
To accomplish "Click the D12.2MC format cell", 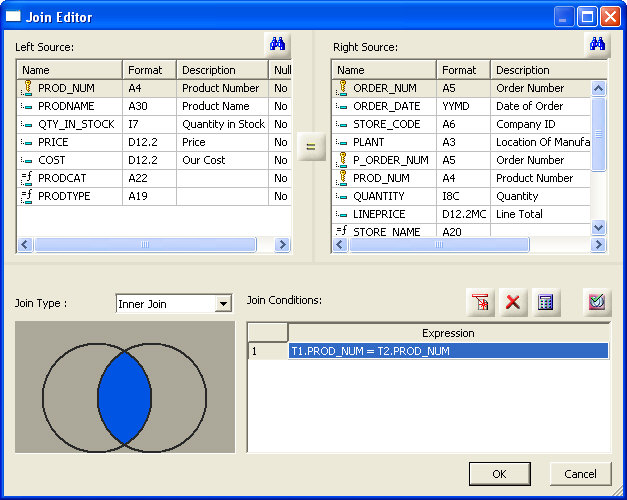I will click(463, 214).
